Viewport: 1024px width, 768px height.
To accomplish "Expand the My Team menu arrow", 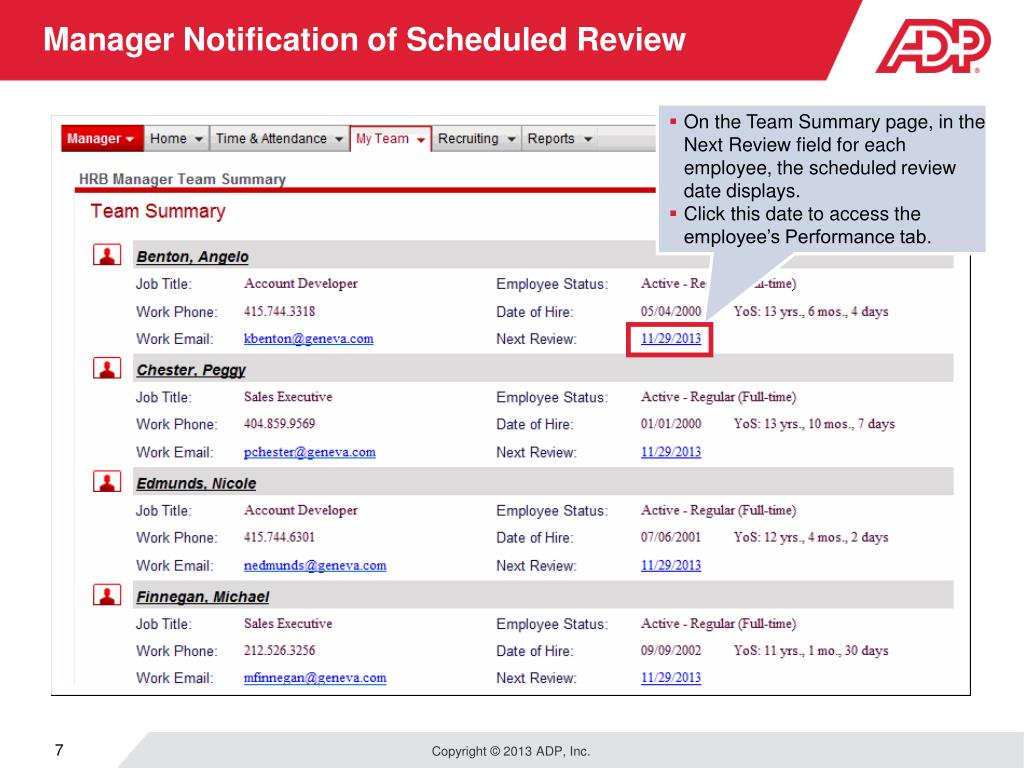I will tap(421, 140).
